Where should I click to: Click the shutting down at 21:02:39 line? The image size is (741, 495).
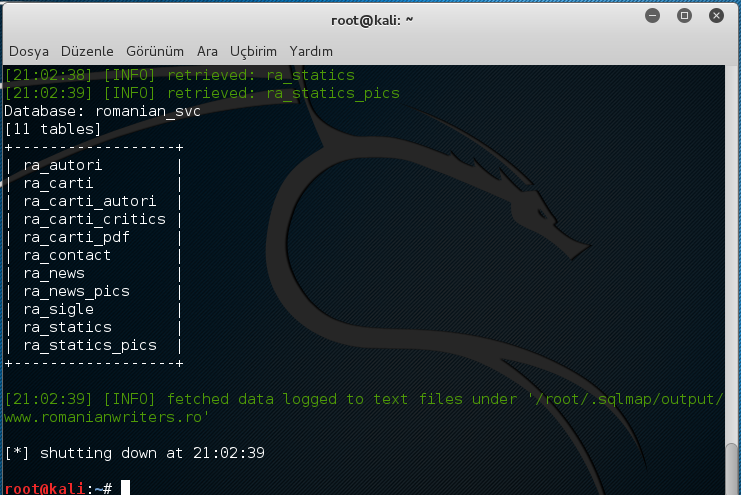[134, 453]
